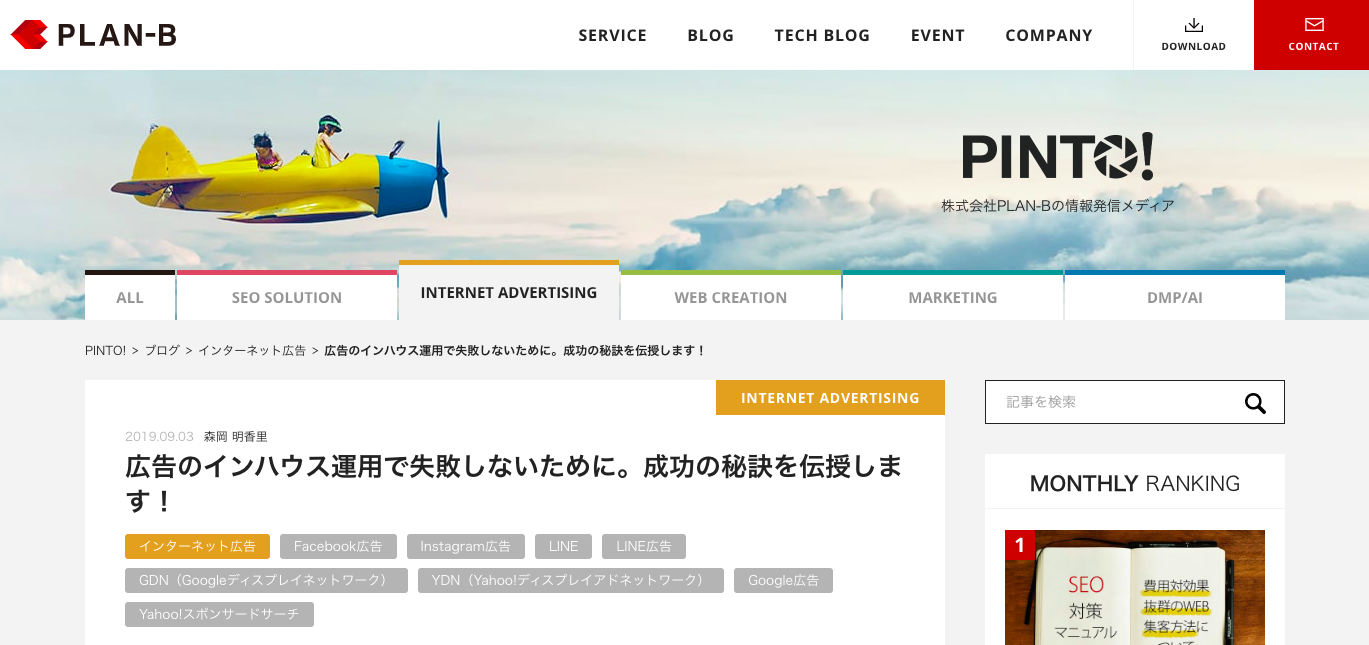The width and height of the screenshot is (1369, 645).
Task: Click the Instagram広告 tag
Action: [466, 546]
